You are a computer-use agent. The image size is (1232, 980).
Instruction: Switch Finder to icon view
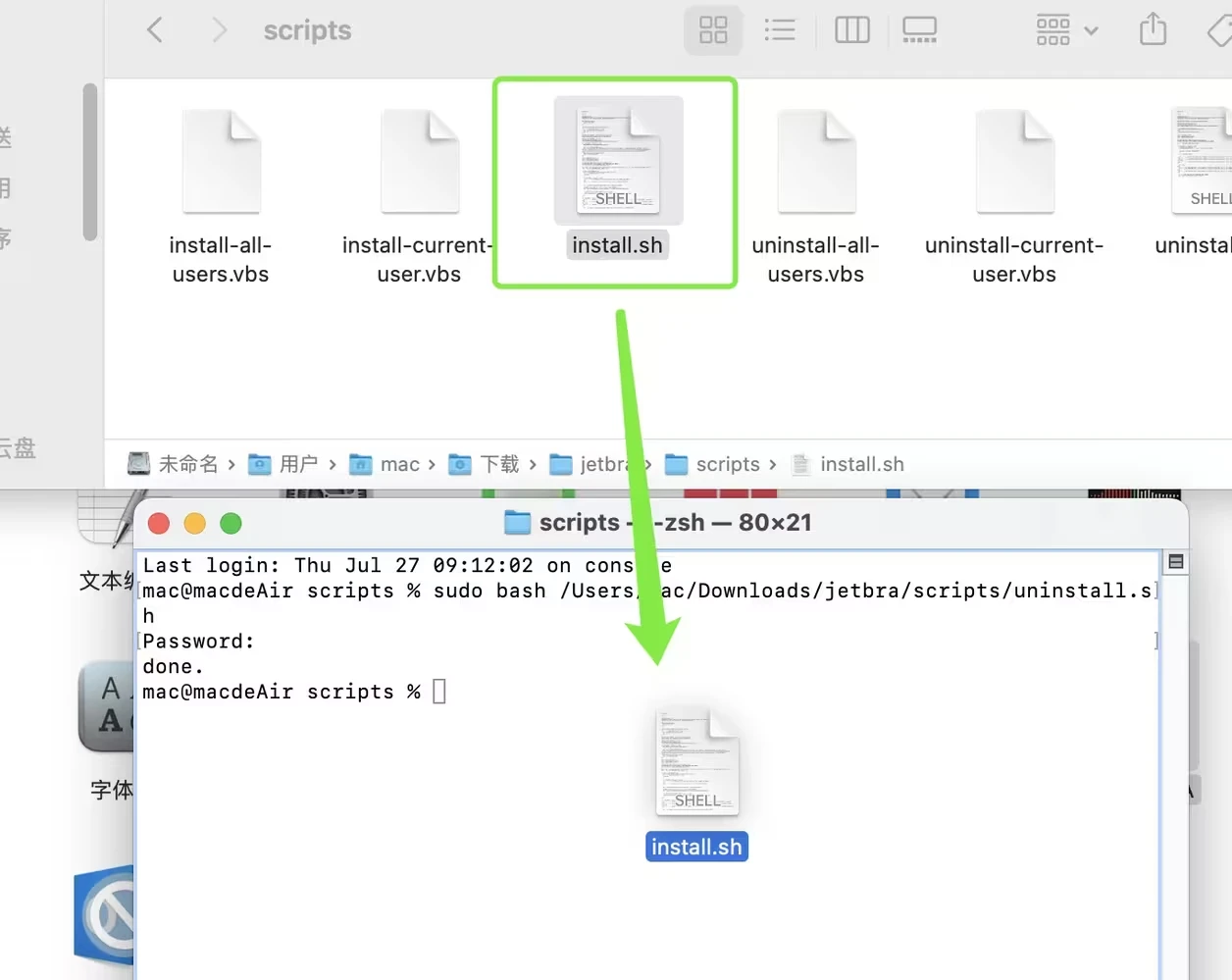tap(713, 30)
